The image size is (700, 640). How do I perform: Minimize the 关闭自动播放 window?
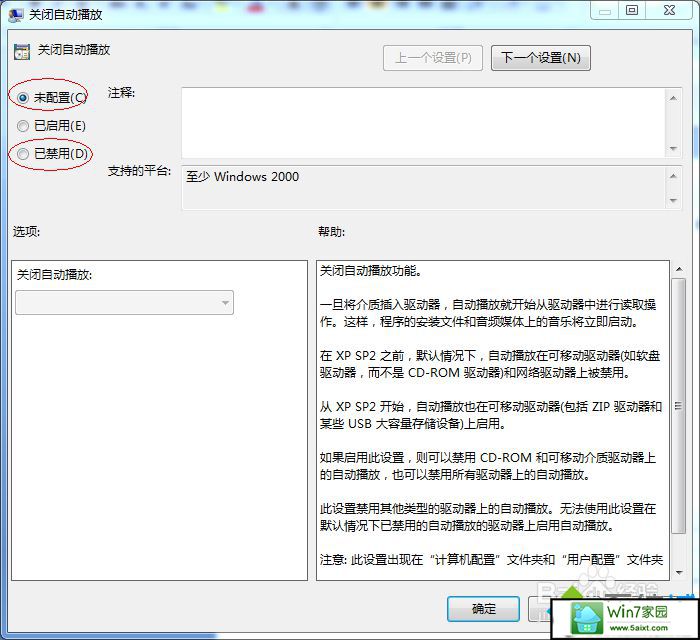pos(605,11)
